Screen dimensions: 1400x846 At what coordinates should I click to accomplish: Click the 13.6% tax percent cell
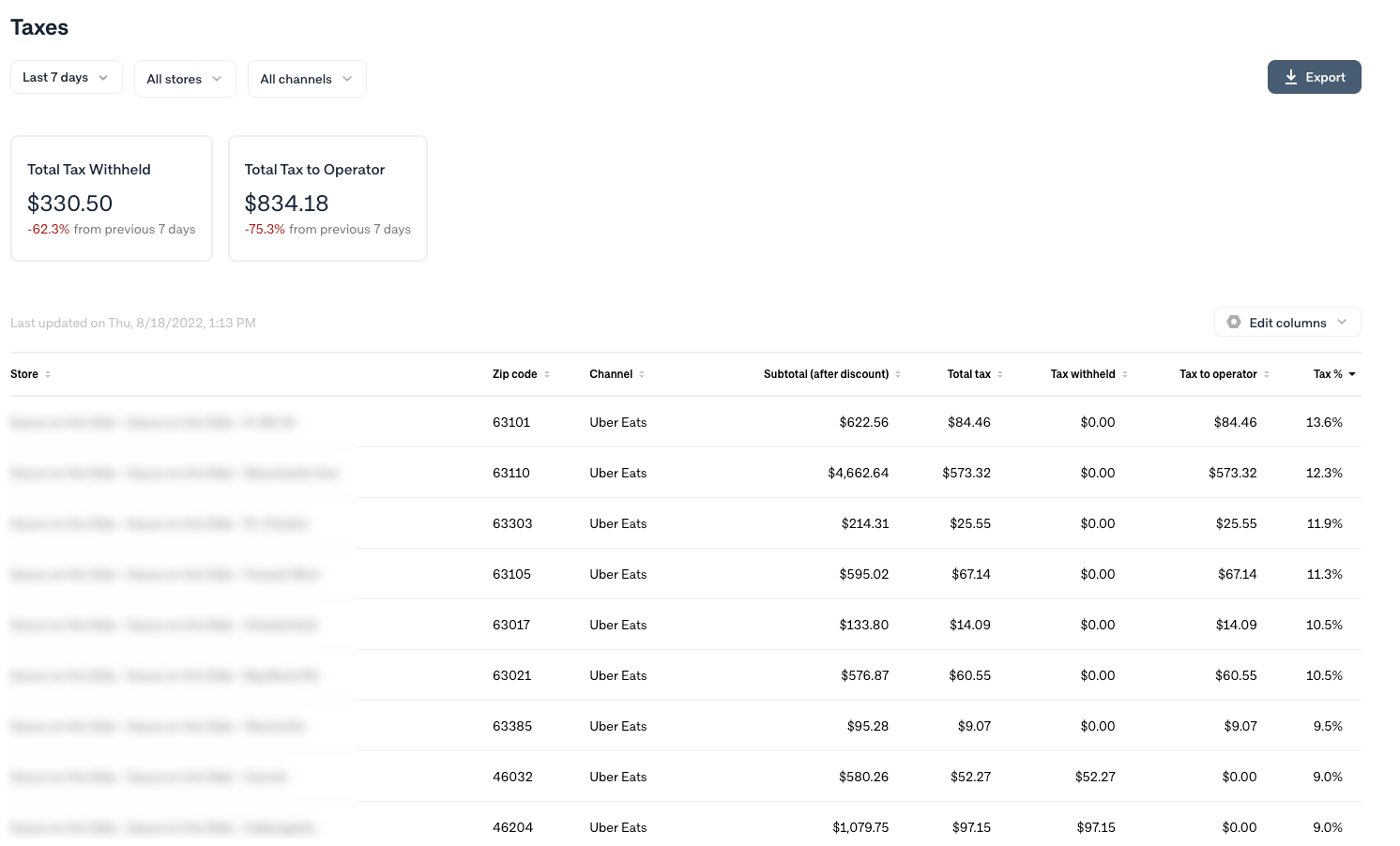coord(1324,422)
